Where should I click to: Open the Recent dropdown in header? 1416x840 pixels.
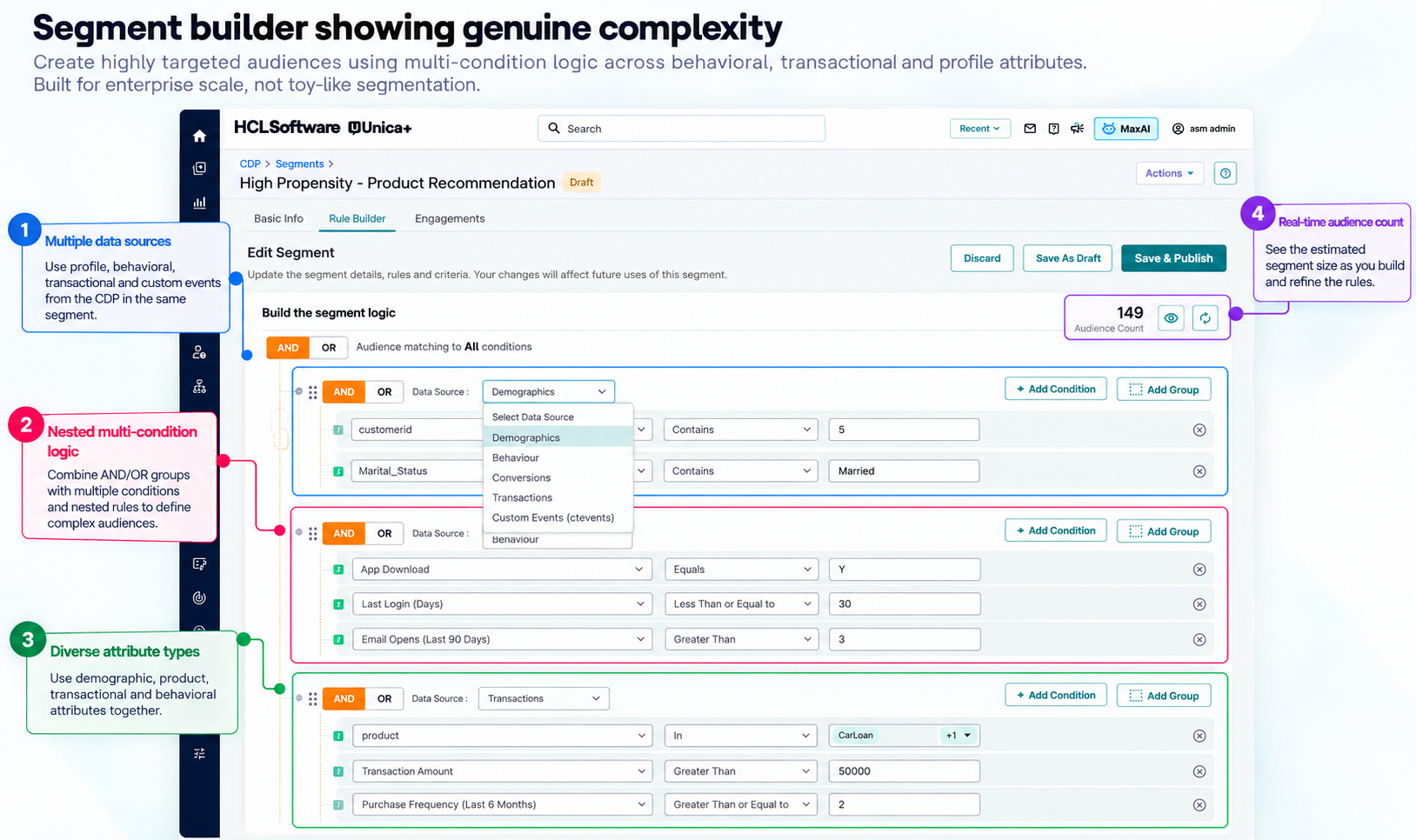(x=979, y=129)
